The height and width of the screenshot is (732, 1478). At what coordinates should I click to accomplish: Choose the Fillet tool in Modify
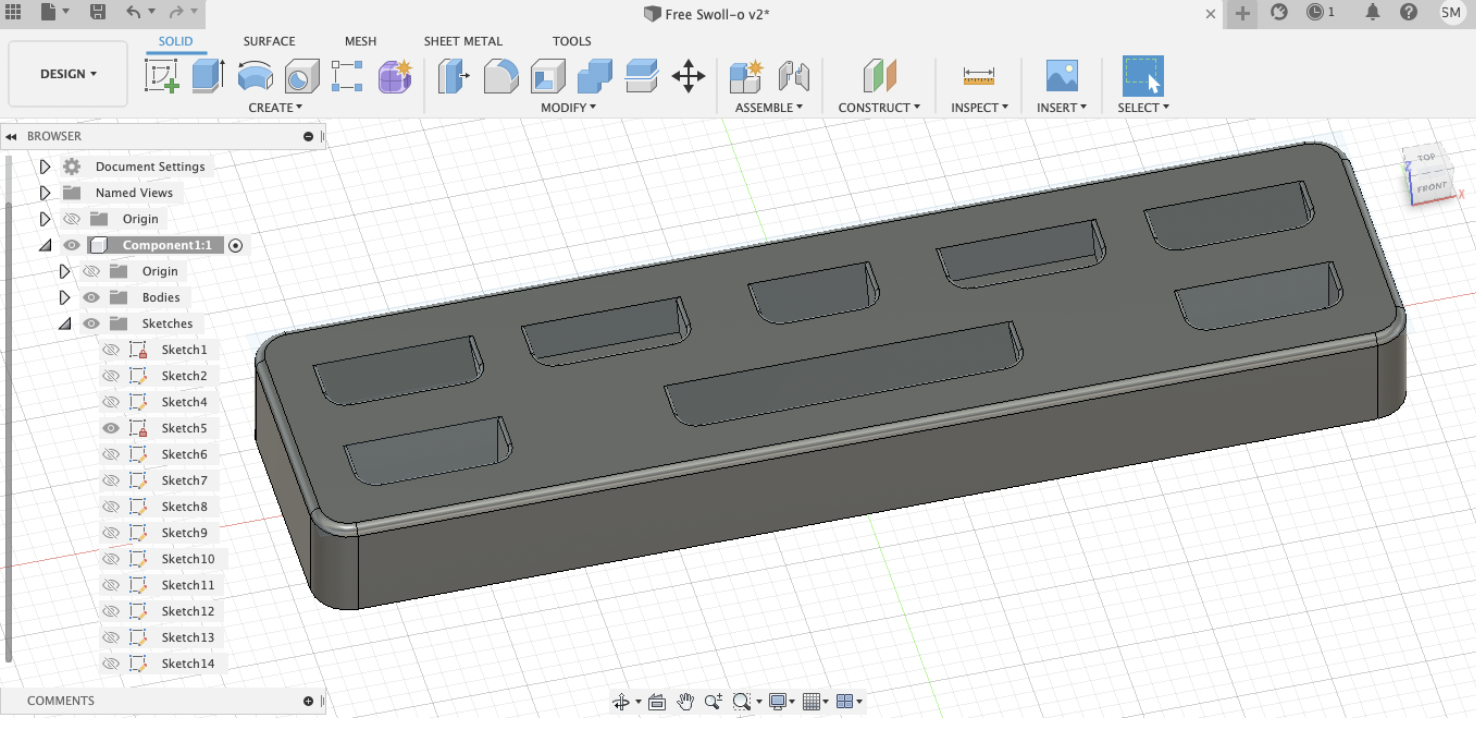tap(501, 76)
